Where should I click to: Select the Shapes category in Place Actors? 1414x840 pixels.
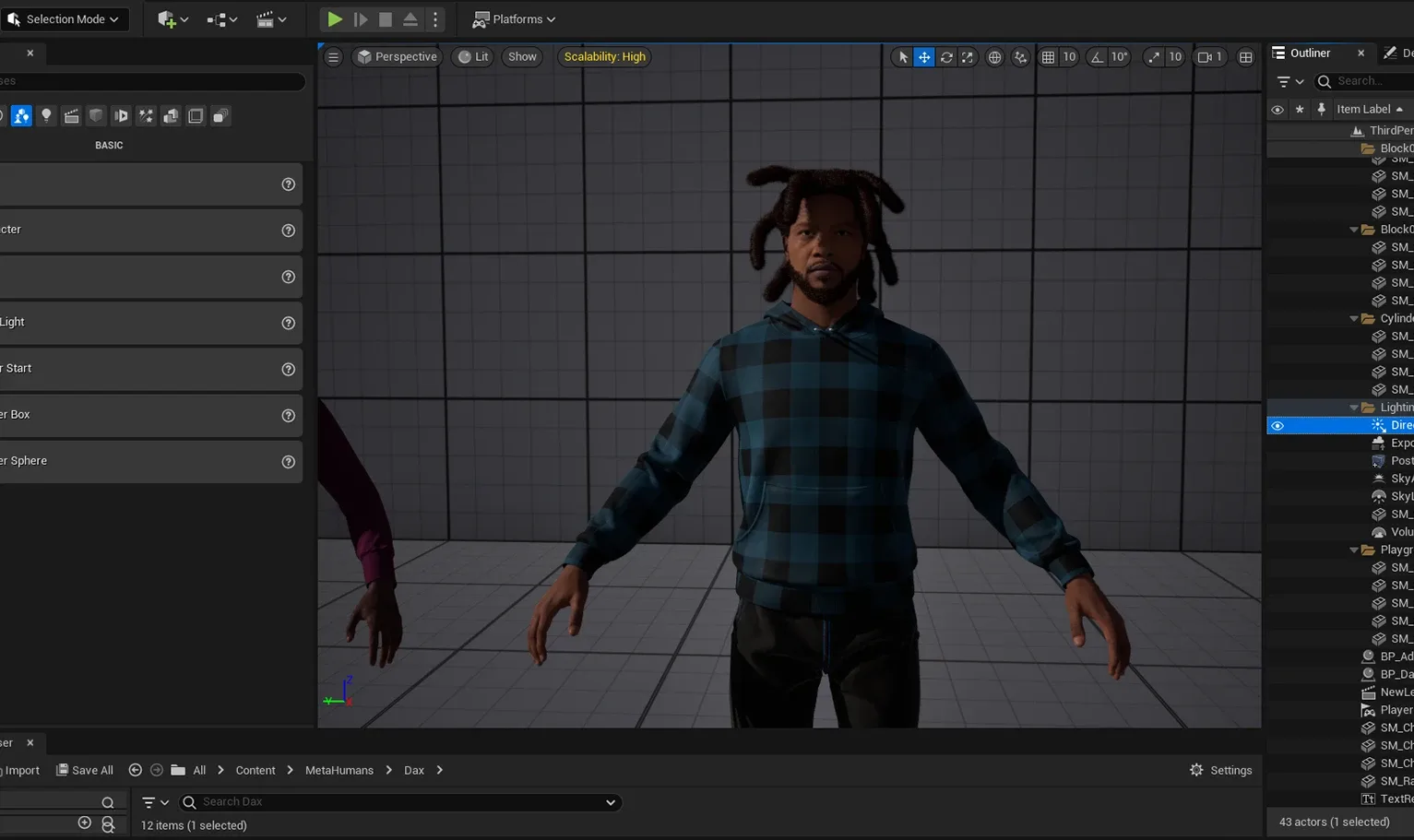[96, 115]
